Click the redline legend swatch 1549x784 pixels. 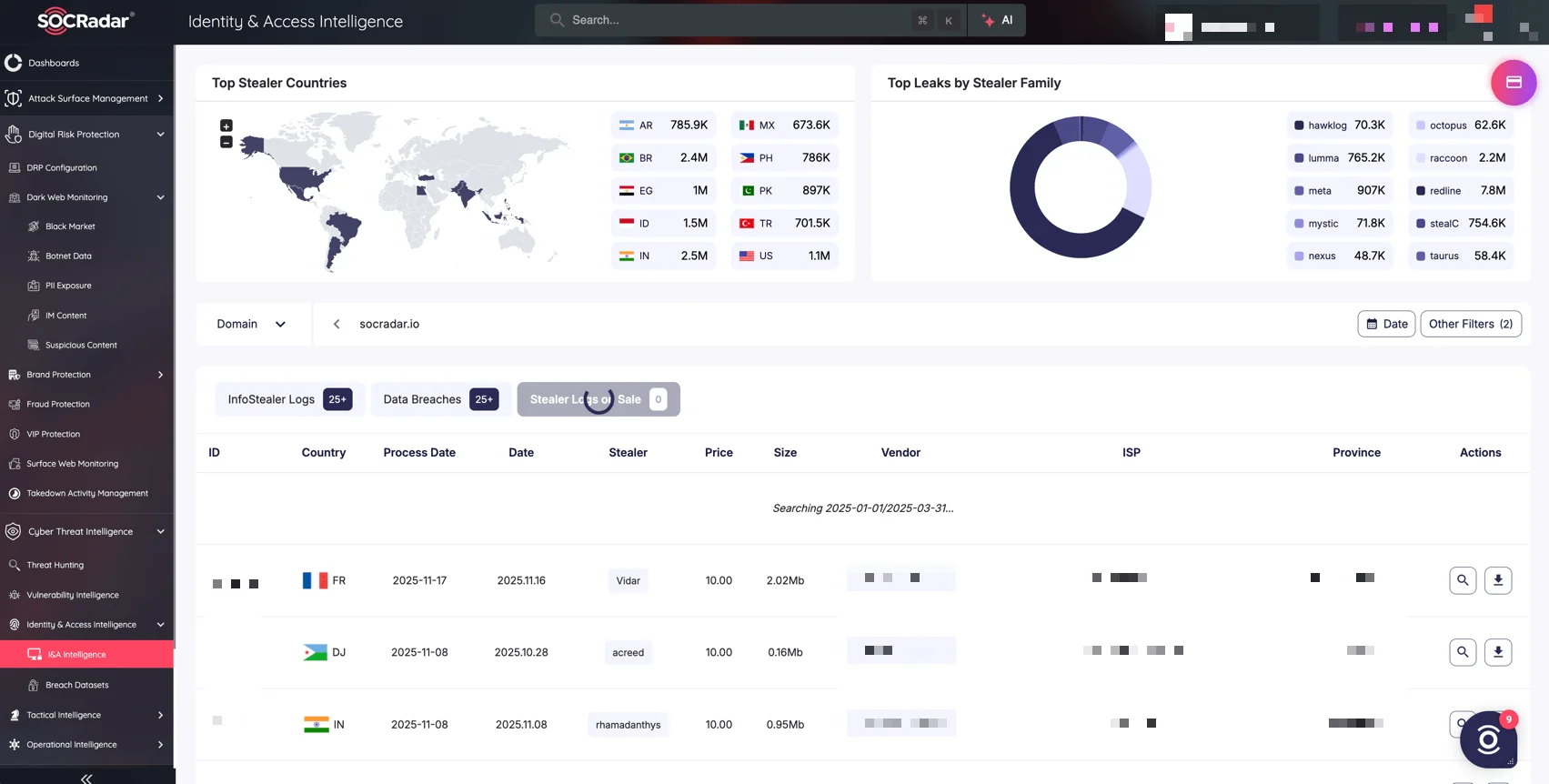point(1421,191)
